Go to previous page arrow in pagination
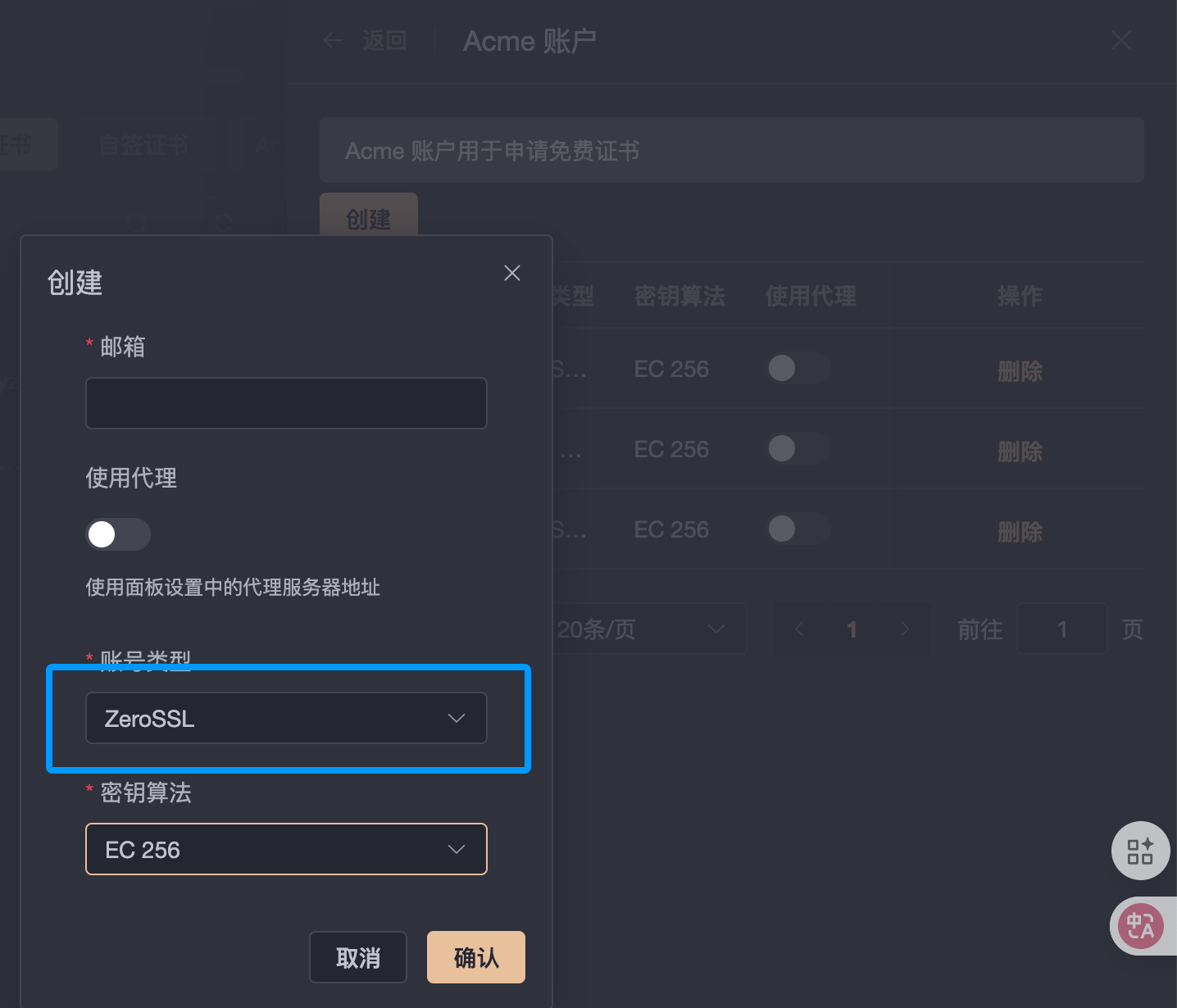 799,629
